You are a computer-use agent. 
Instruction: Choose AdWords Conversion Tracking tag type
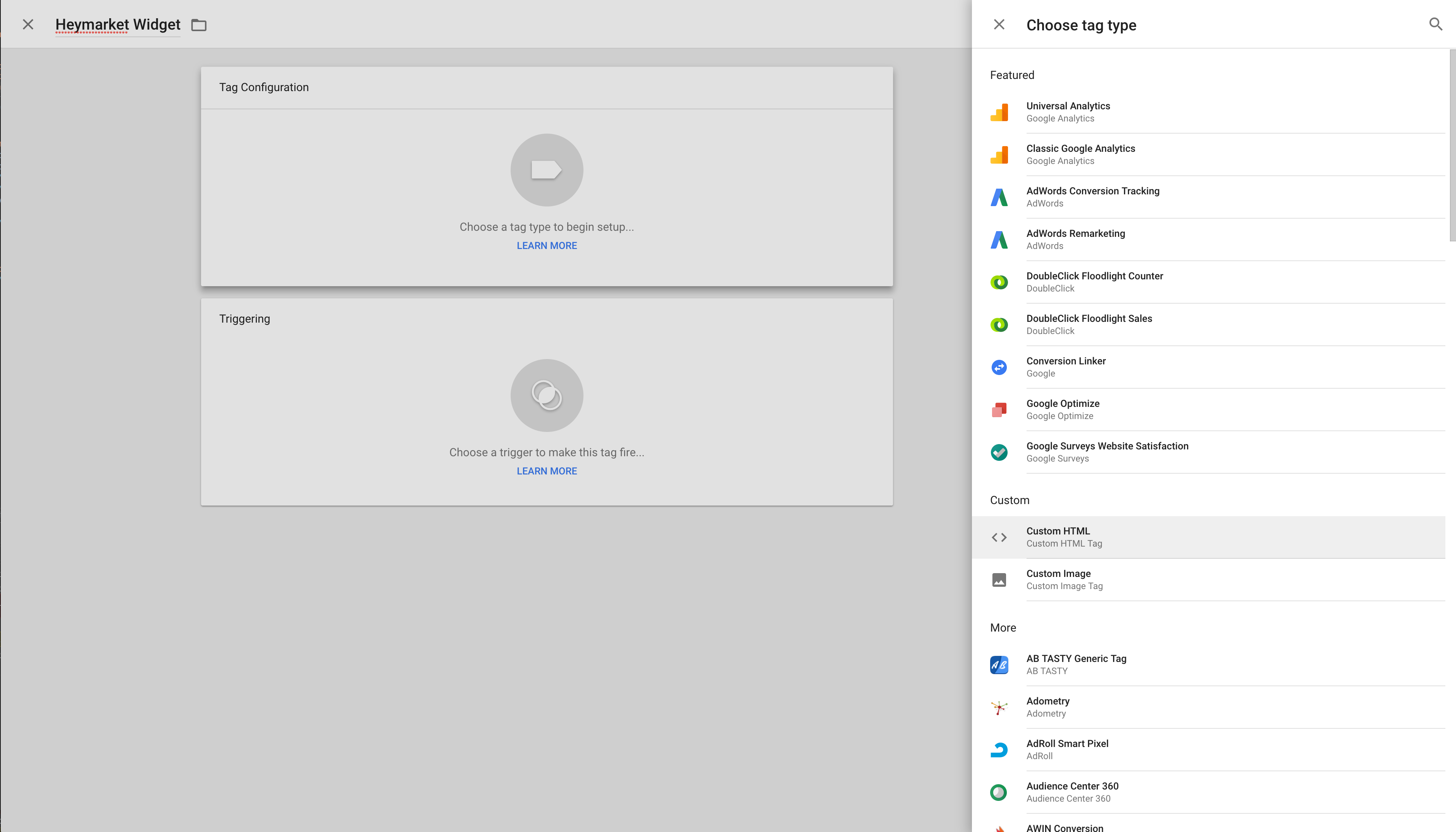pos(1208,197)
